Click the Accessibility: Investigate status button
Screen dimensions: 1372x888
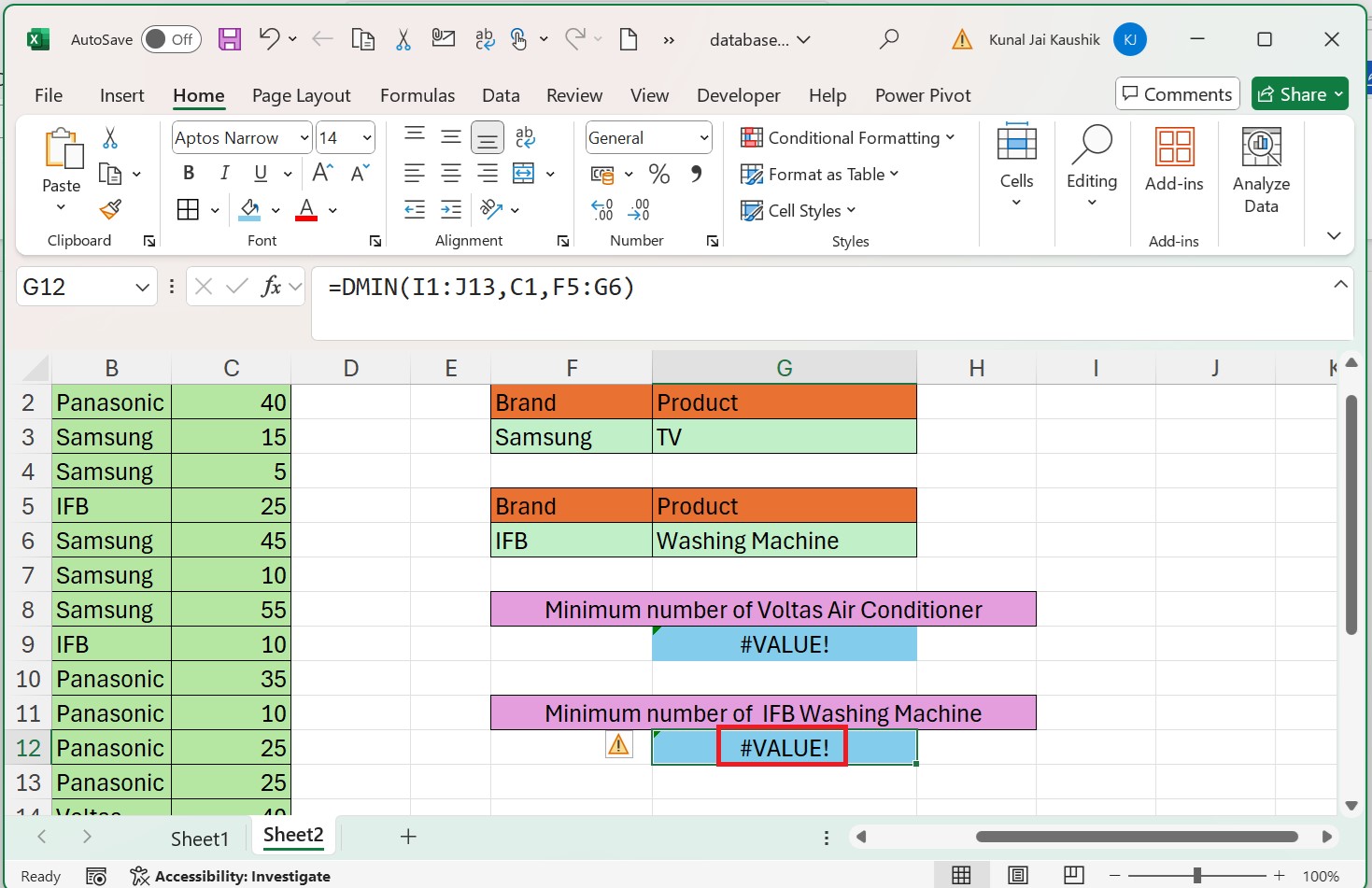point(231,876)
